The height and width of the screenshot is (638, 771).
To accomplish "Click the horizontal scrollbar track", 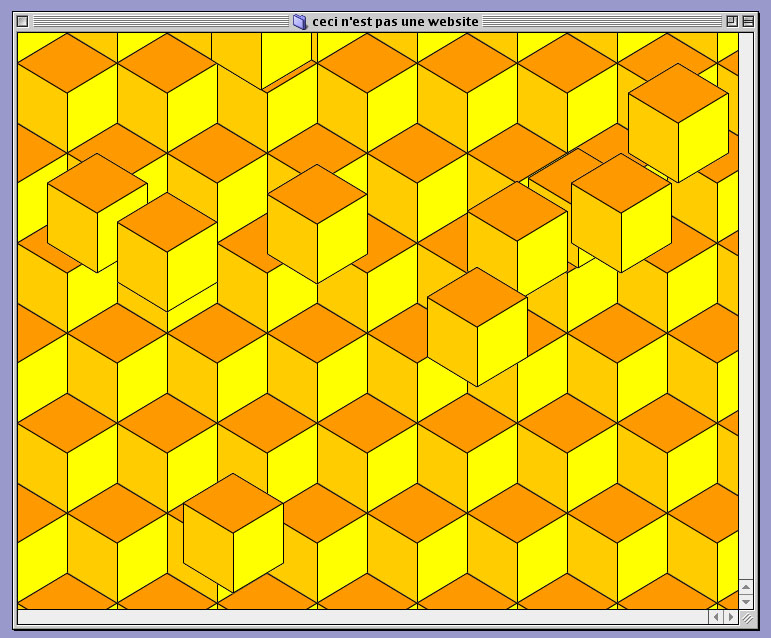I will (x=363, y=617).
